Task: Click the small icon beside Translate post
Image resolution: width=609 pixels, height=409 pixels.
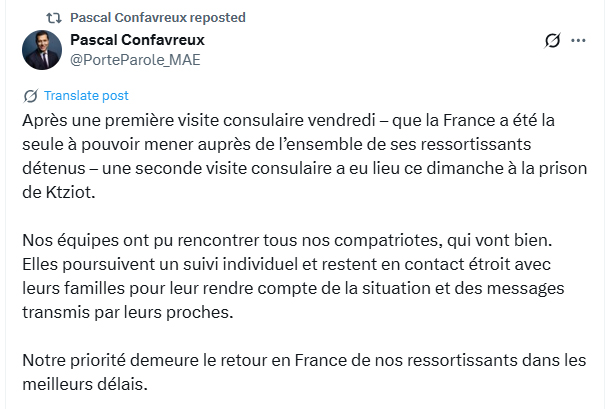Action: [30, 96]
